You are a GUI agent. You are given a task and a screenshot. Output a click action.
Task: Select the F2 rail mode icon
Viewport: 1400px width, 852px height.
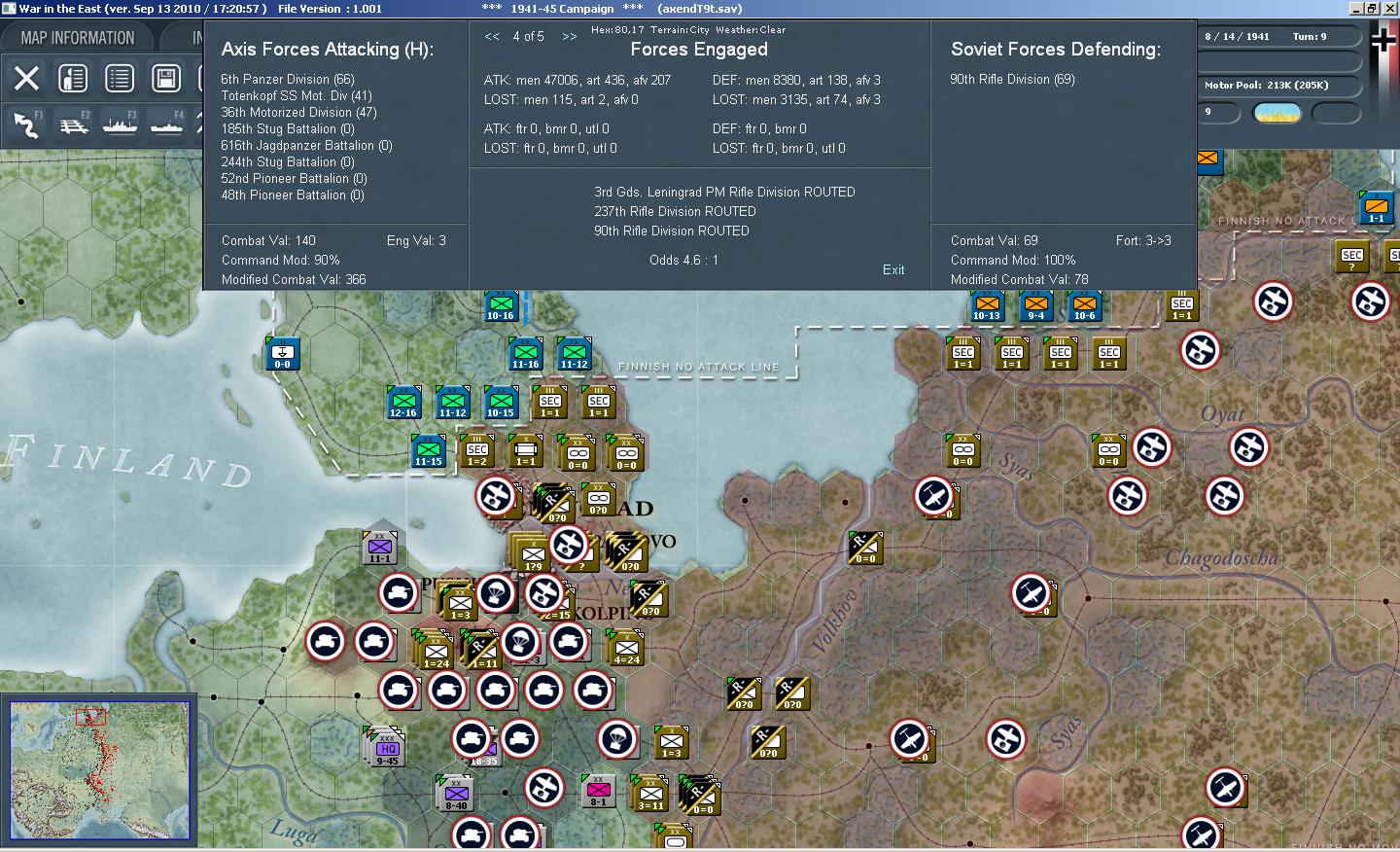coord(73,124)
